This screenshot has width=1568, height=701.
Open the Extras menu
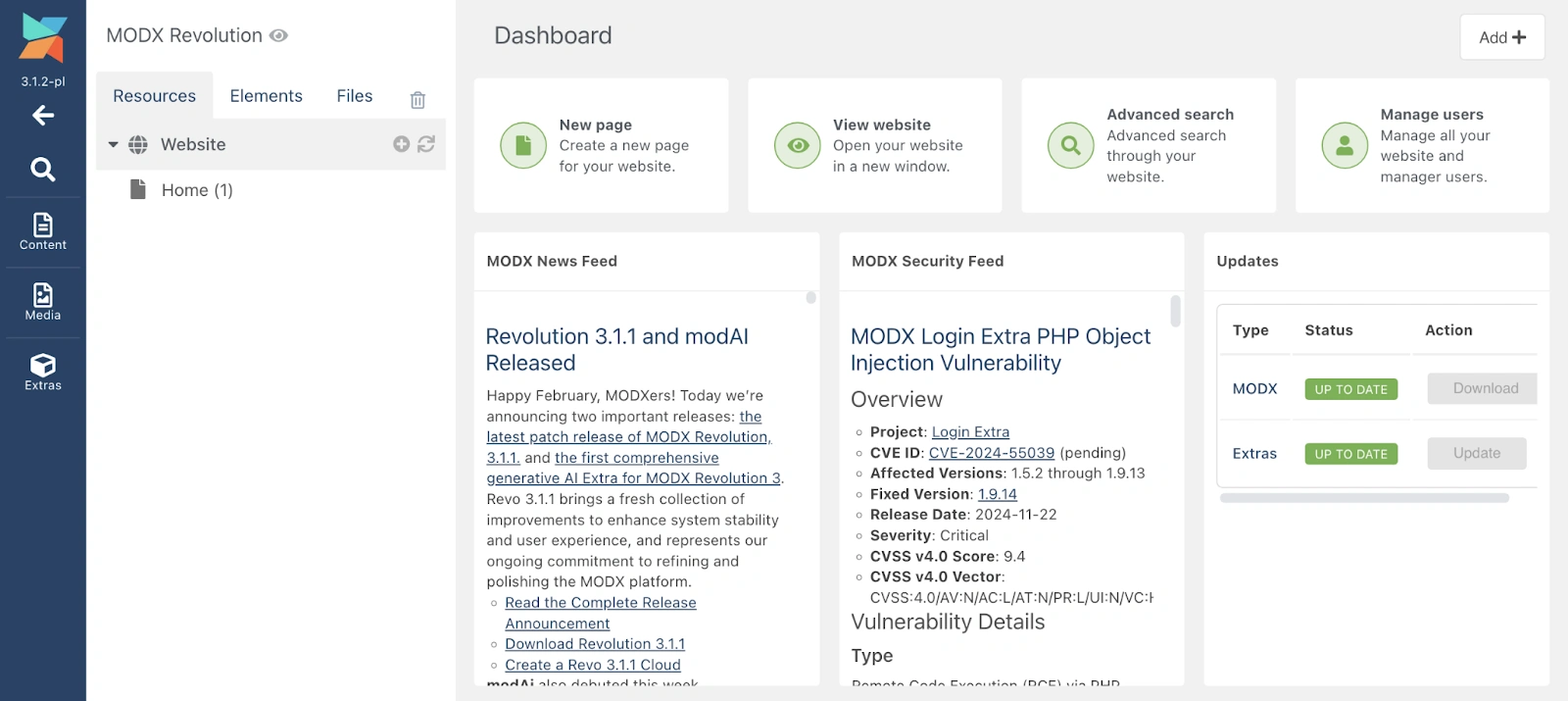[x=43, y=373]
